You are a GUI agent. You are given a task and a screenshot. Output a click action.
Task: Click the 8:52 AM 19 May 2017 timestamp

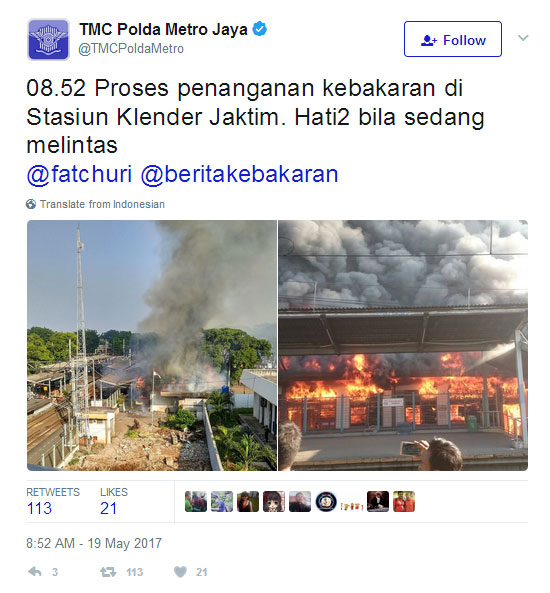click(x=94, y=543)
